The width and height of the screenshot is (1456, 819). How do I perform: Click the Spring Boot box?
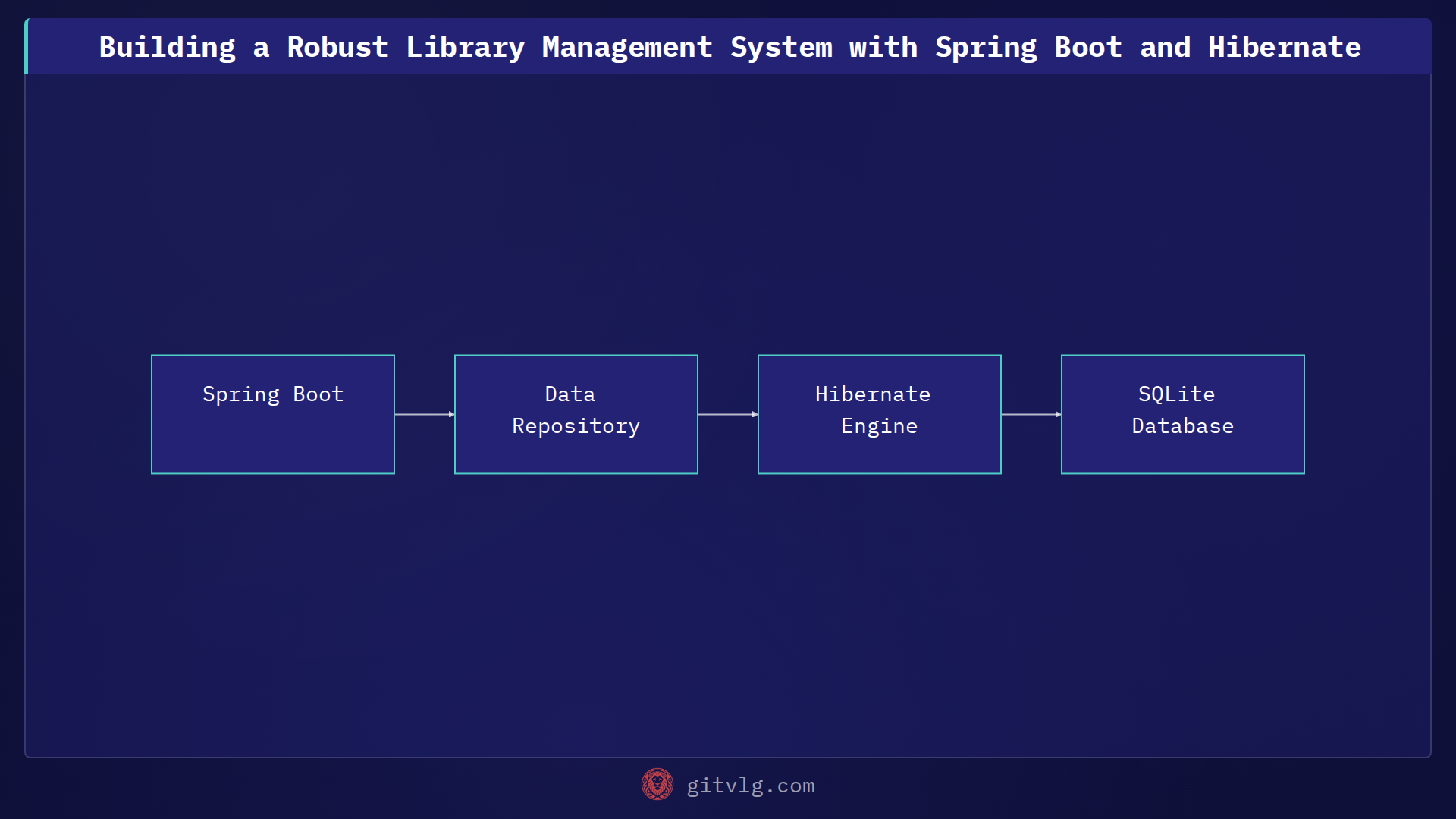coord(273,414)
